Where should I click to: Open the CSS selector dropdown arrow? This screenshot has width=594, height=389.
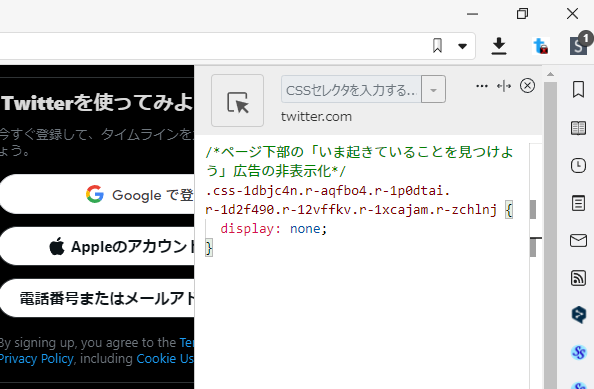click(x=433, y=90)
